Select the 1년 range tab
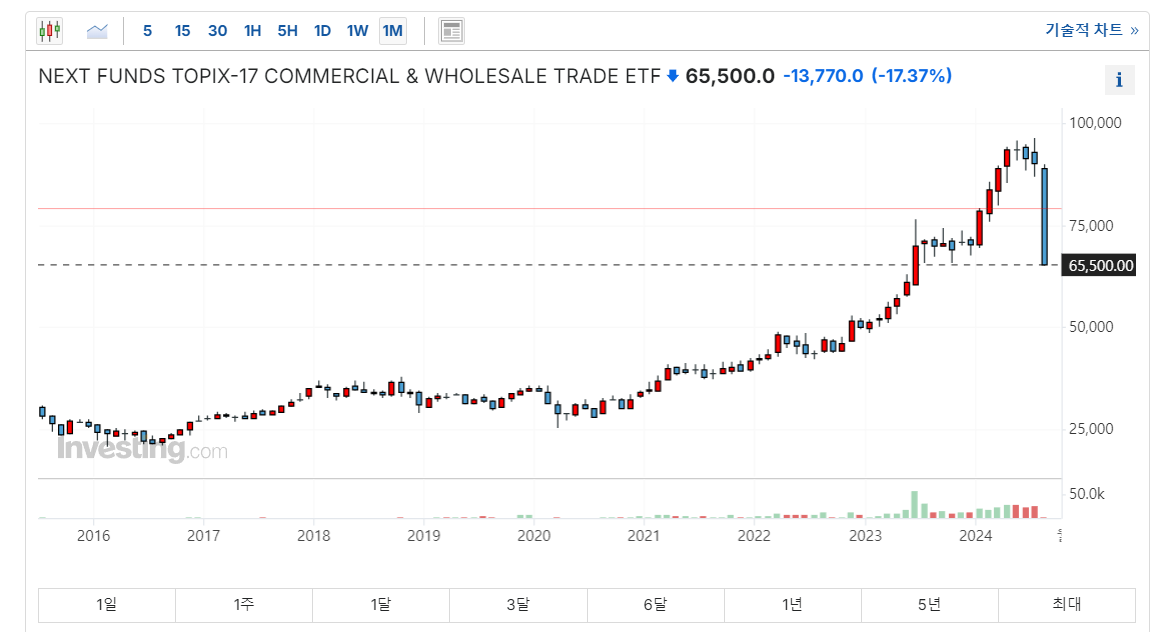 (x=793, y=605)
